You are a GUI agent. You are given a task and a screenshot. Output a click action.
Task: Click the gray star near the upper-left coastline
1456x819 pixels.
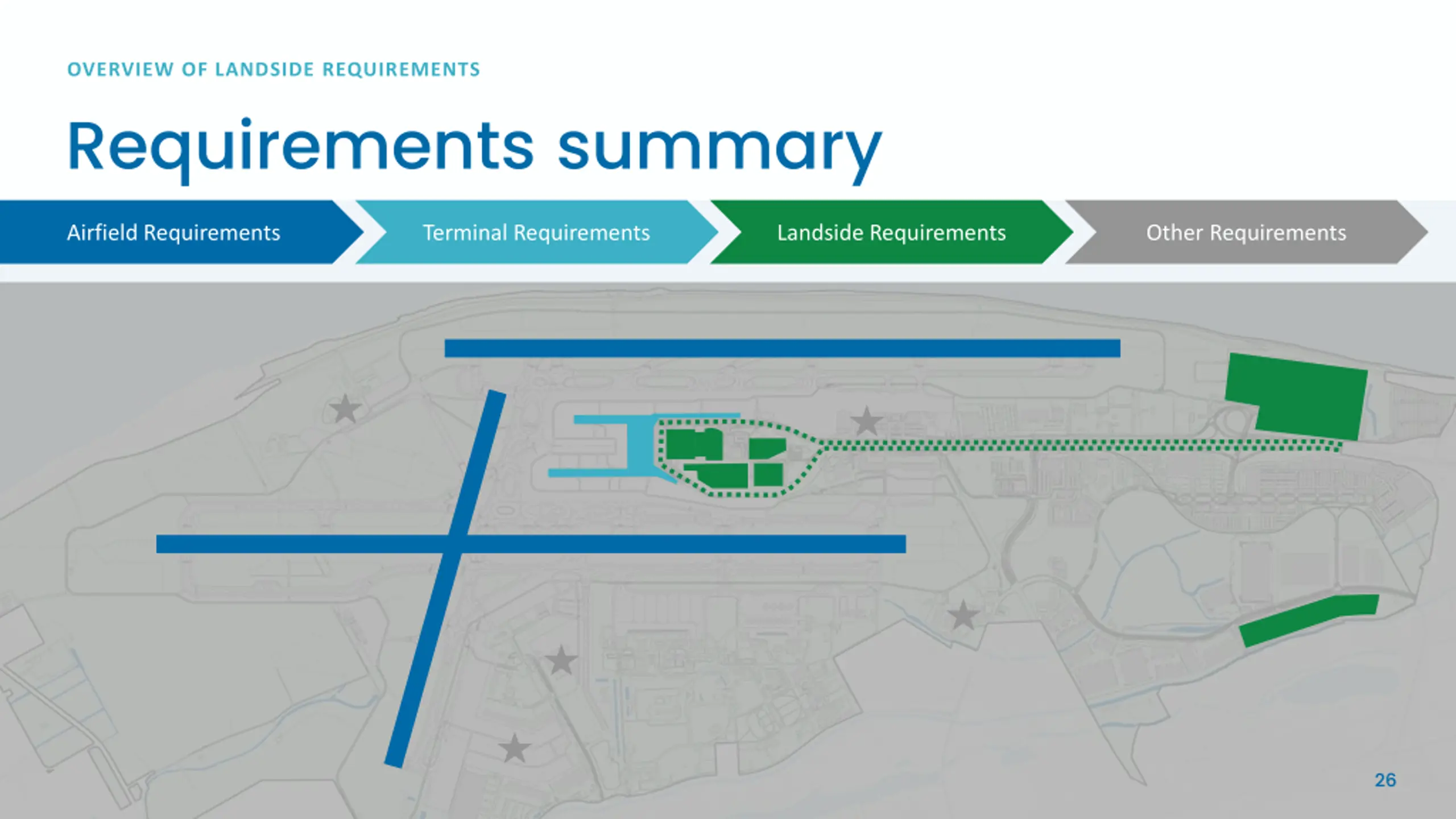click(345, 409)
